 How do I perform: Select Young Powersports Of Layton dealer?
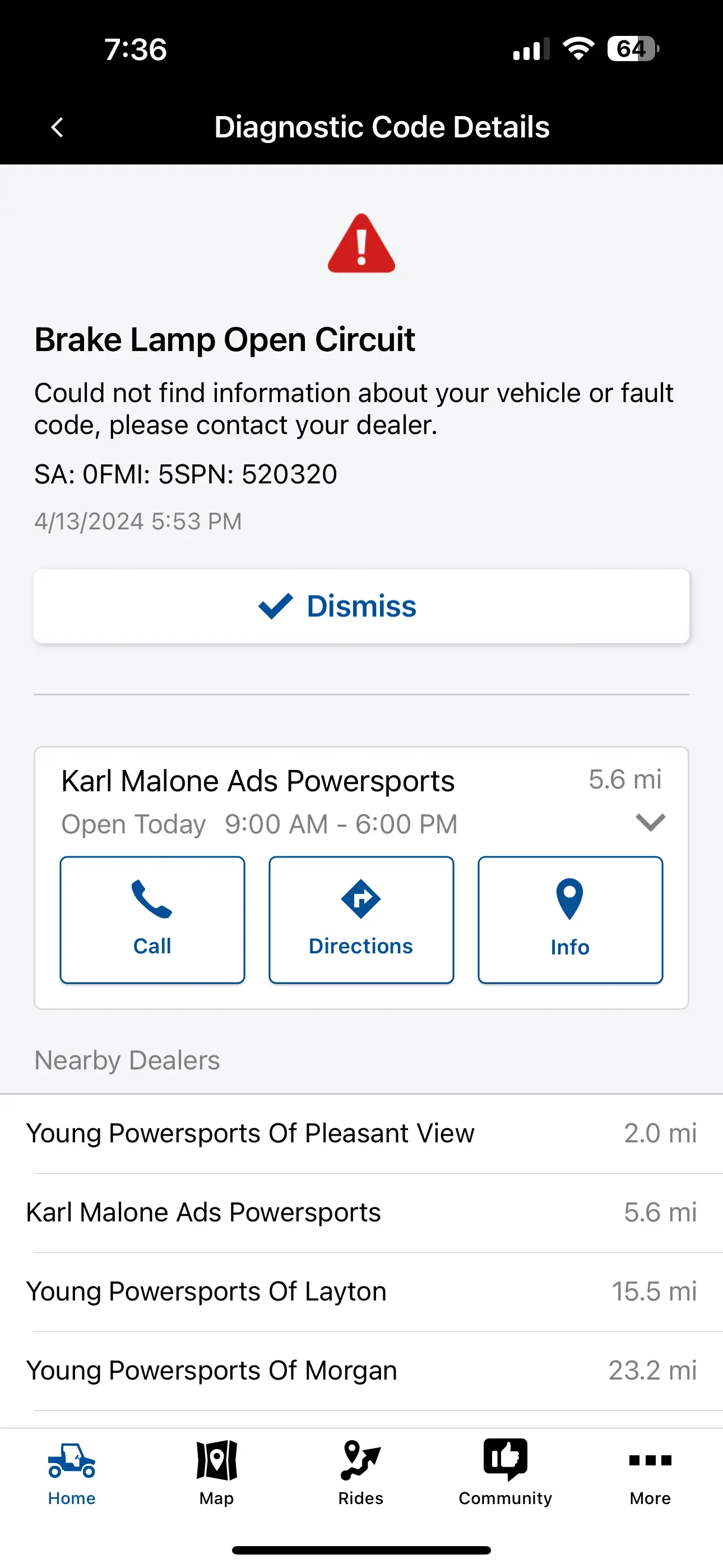point(361,1292)
